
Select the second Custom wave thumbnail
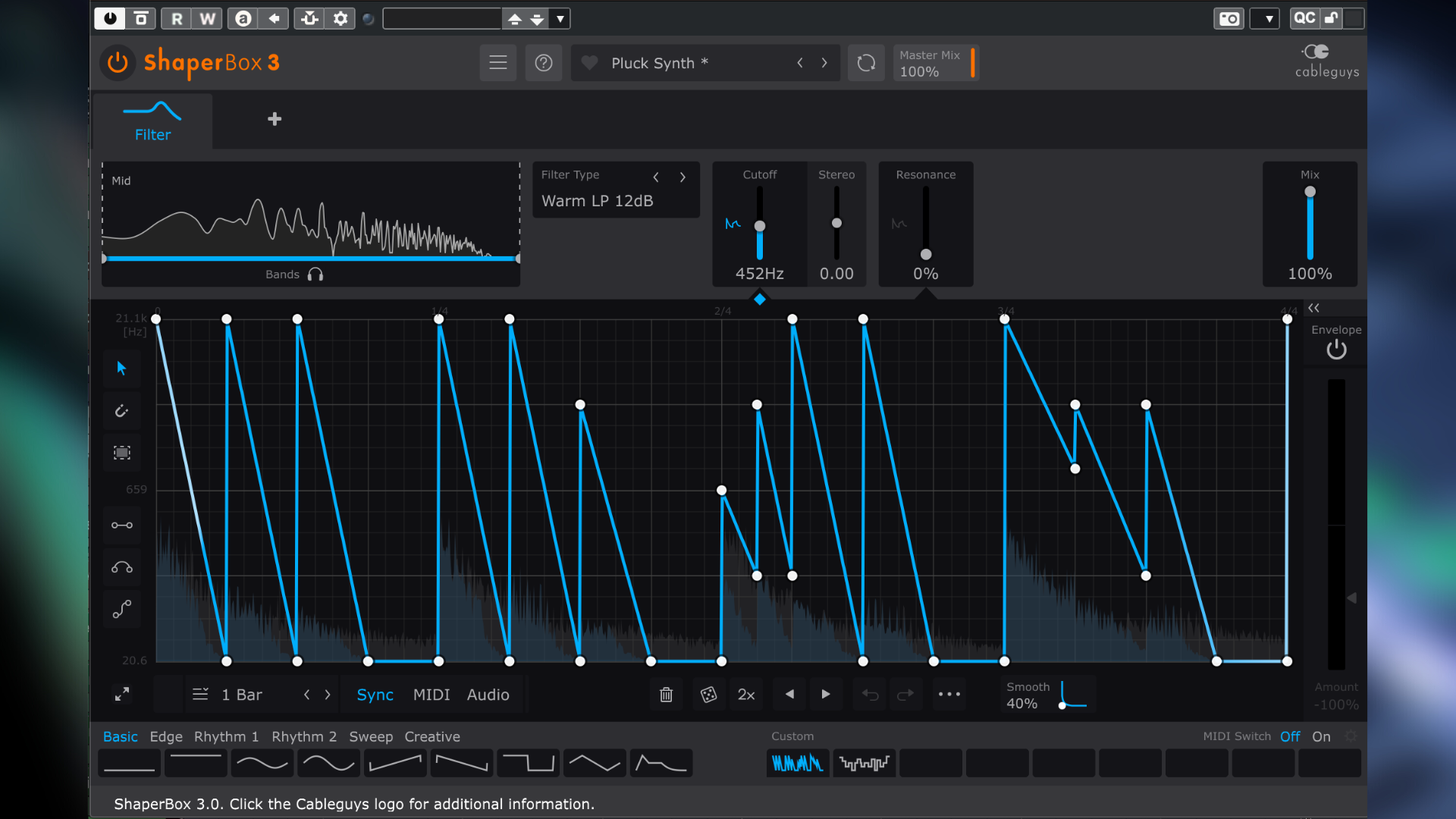[864, 763]
